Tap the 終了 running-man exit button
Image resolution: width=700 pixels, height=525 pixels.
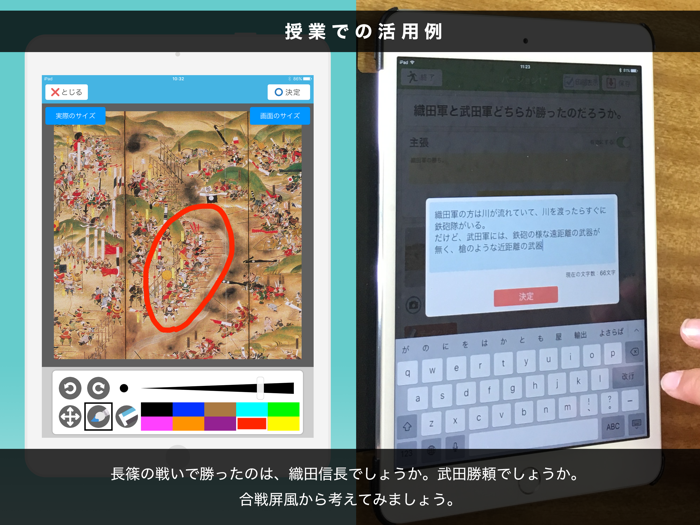pyautogui.click(x=421, y=78)
